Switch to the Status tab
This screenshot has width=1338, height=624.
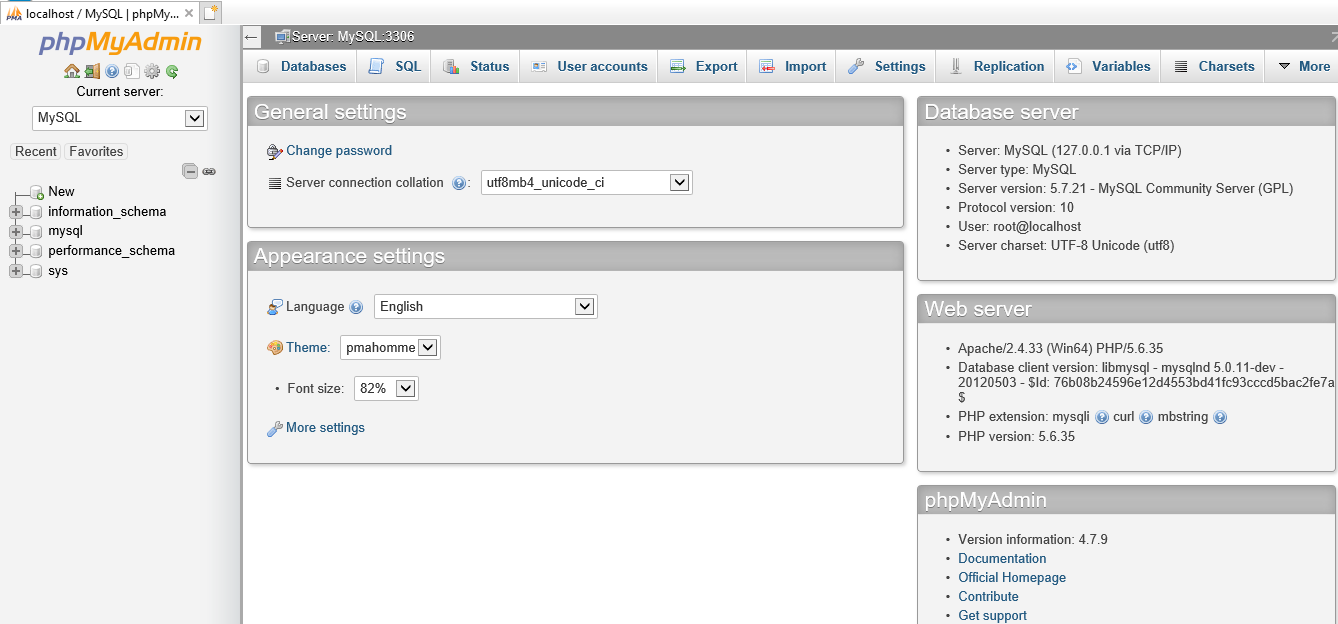click(477, 66)
